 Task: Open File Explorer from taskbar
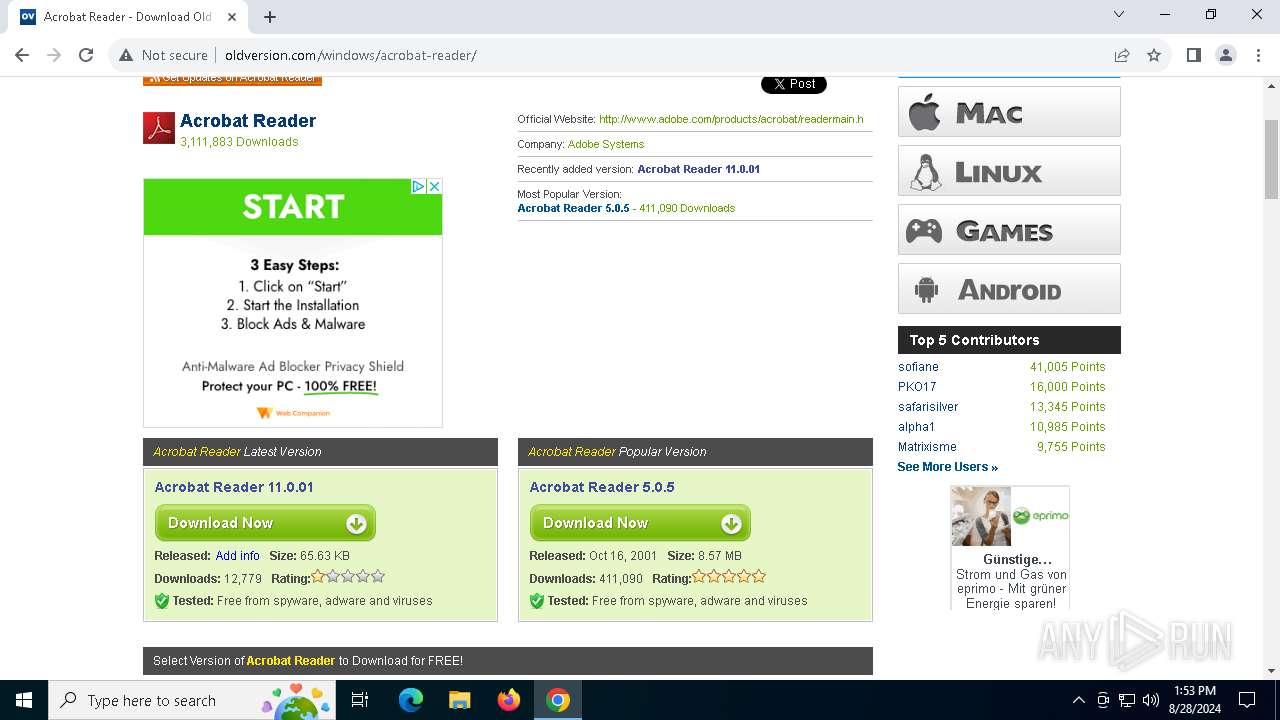(459, 700)
